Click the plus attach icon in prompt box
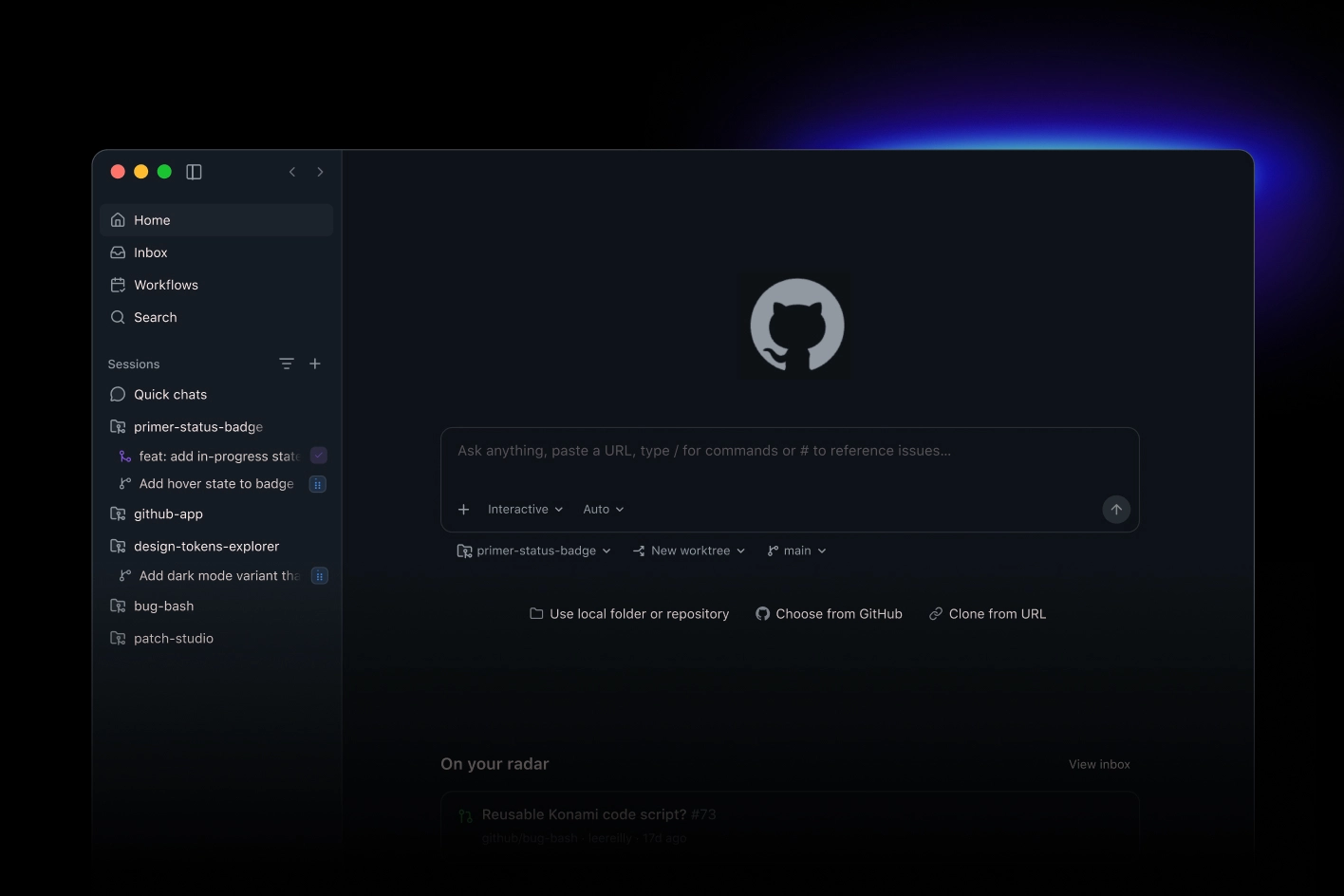The image size is (1344, 896). 464,510
